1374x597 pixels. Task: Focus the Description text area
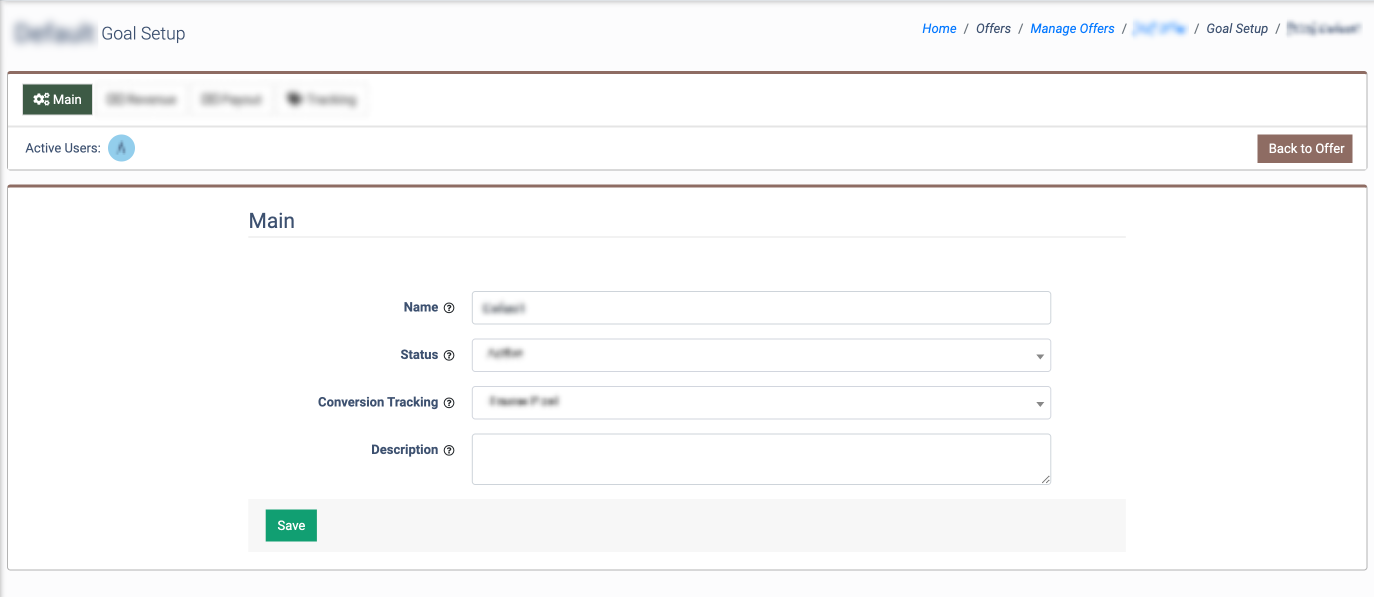click(761, 459)
